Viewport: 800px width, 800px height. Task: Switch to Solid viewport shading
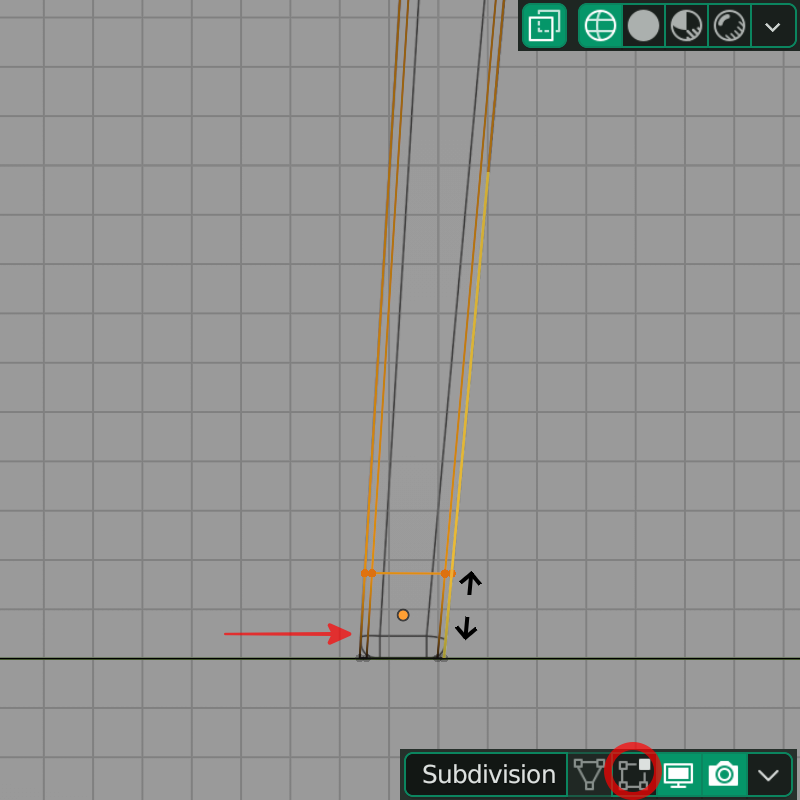643,26
